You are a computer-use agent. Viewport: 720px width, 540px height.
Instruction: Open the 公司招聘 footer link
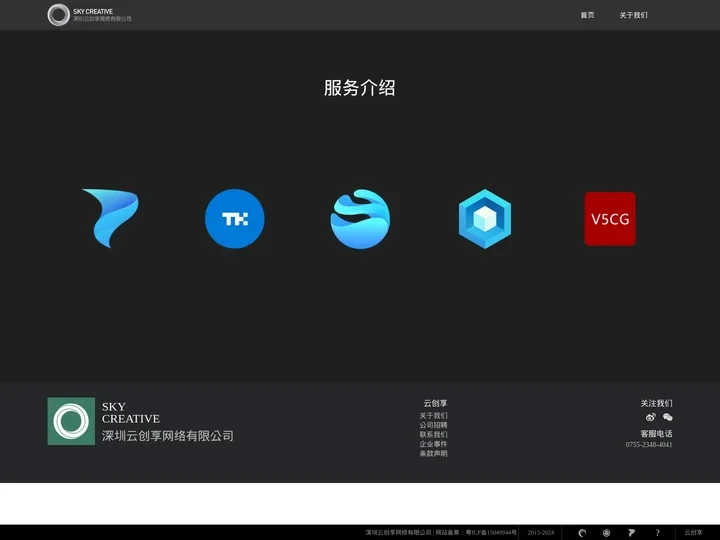433,425
